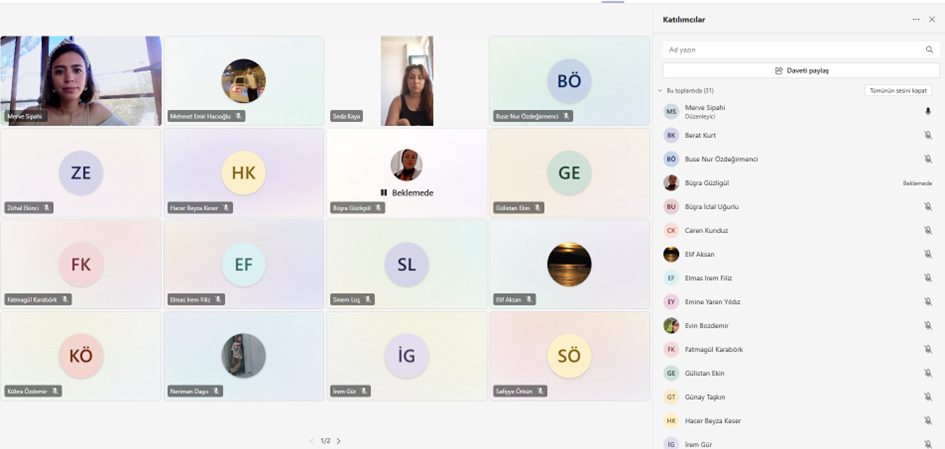
Task: Select Büşra Güzligül in the participants list
Action: [x=706, y=183]
